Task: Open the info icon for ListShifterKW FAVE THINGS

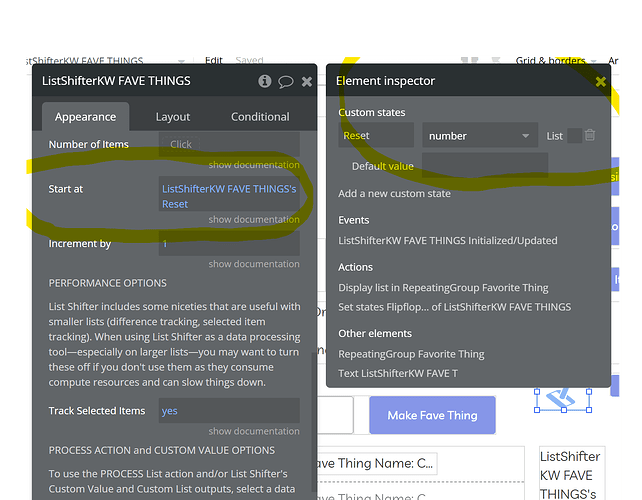Action: click(x=264, y=81)
